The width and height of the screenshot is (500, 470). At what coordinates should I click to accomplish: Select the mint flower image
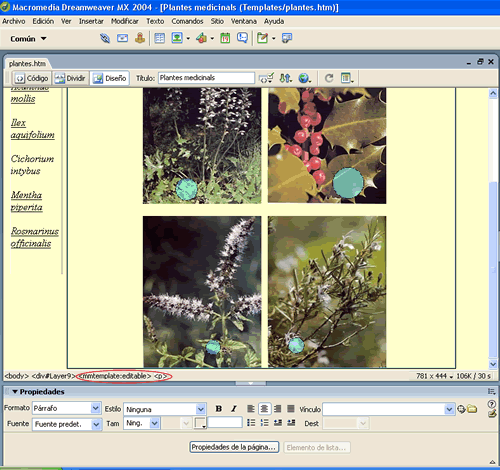202,292
